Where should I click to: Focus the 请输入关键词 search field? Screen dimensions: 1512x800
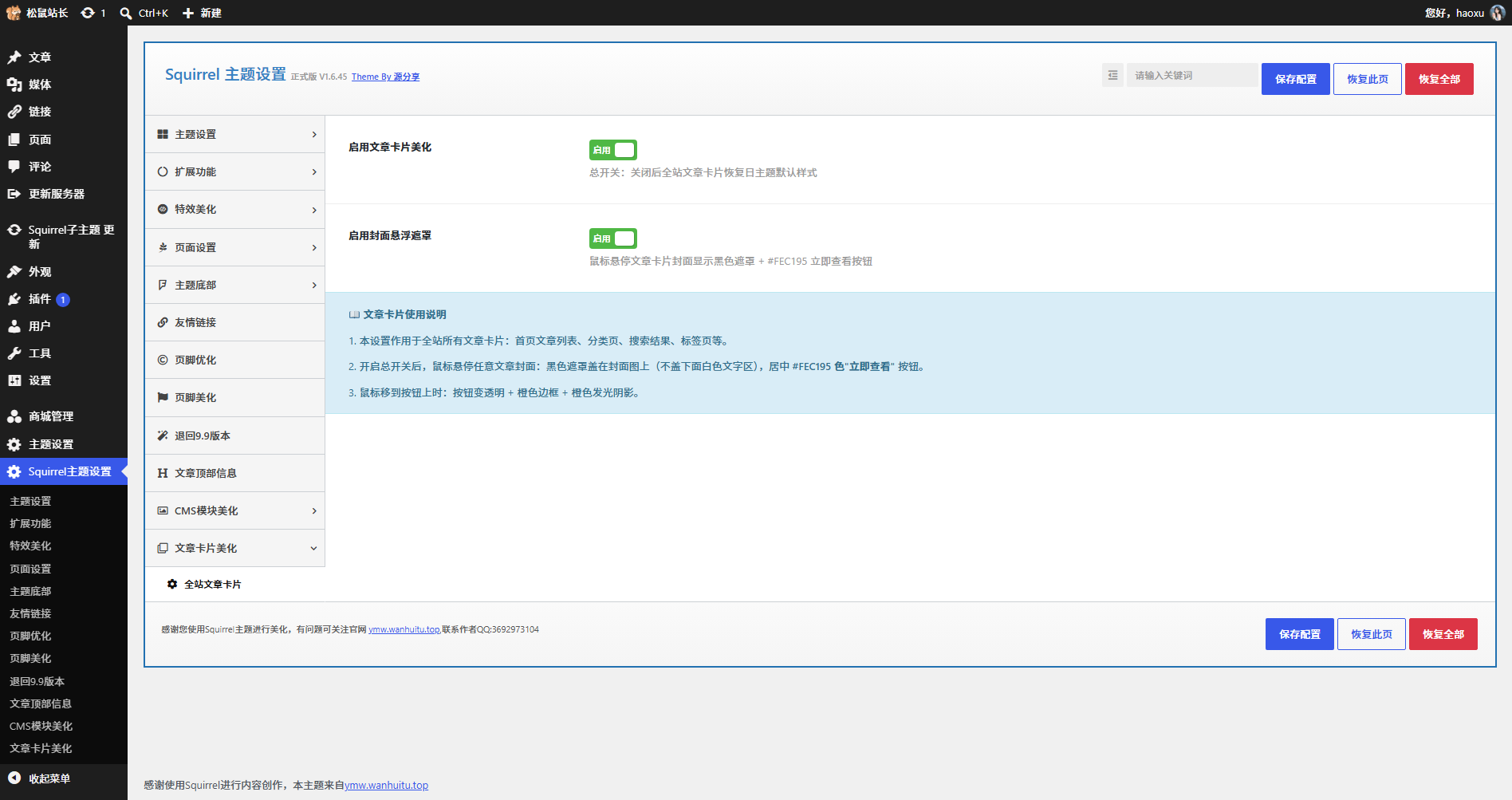pyautogui.click(x=1191, y=75)
